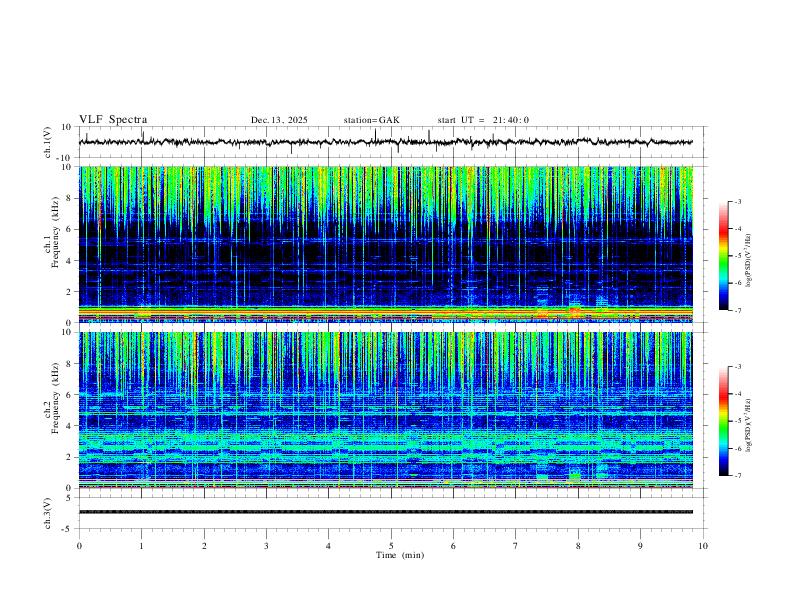The width and height of the screenshot is (792, 612).
Task: Click time axis tick label "10"
Action: click(x=703, y=546)
